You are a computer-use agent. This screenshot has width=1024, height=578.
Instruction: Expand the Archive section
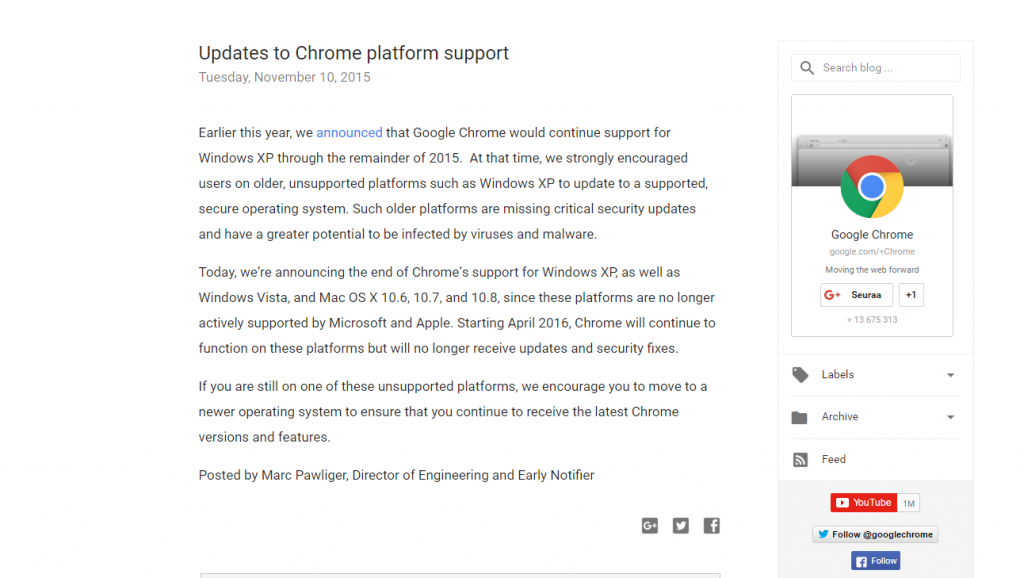(x=948, y=416)
